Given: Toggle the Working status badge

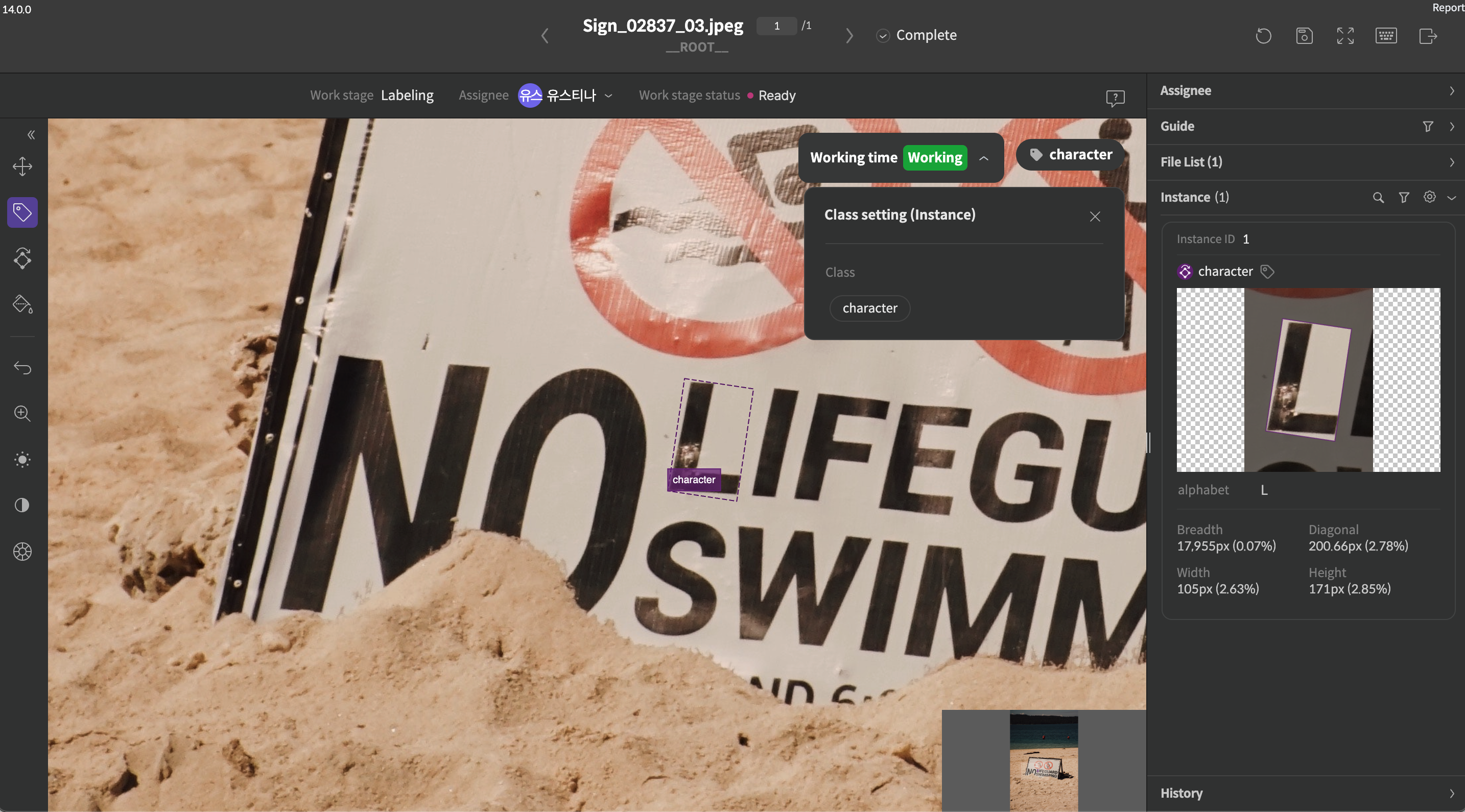Looking at the screenshot, I should [x=934, y=157].
